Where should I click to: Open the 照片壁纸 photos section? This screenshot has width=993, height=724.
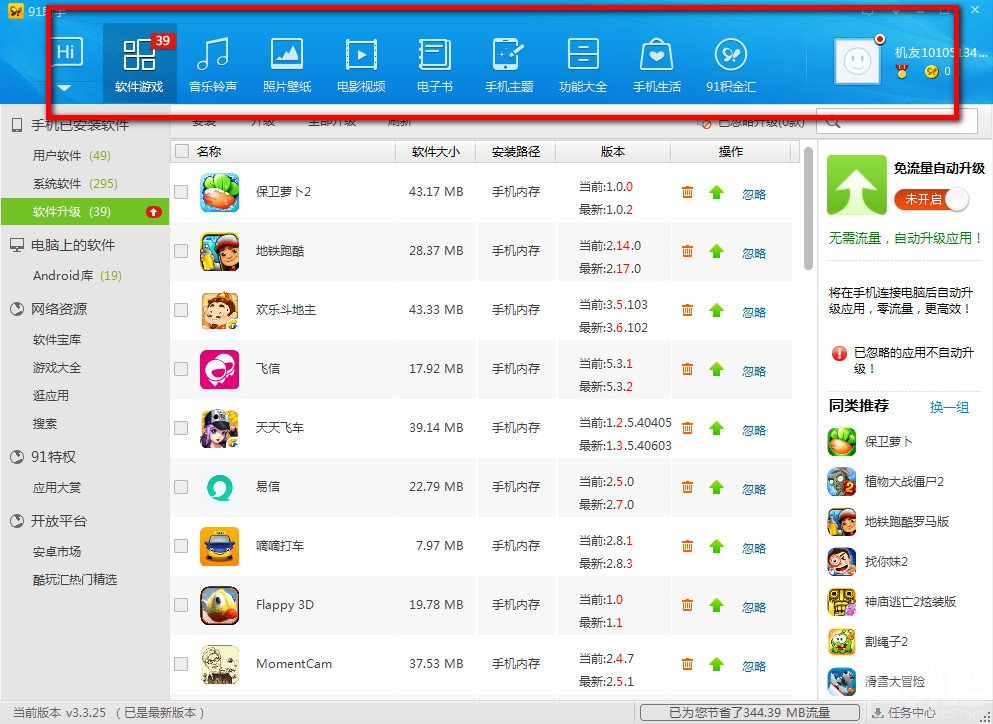287,63
